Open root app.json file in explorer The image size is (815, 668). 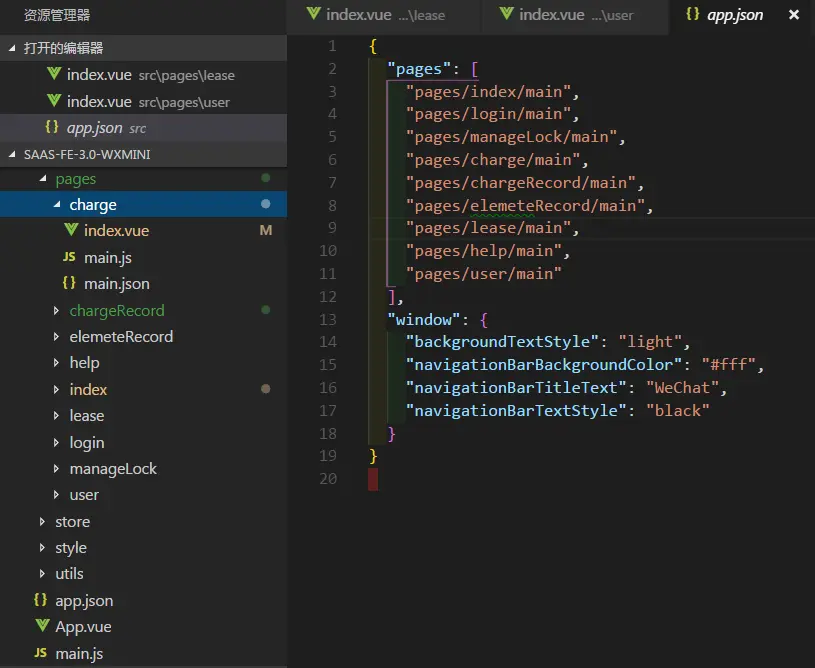pyautogui.click(x=143, y=600)
